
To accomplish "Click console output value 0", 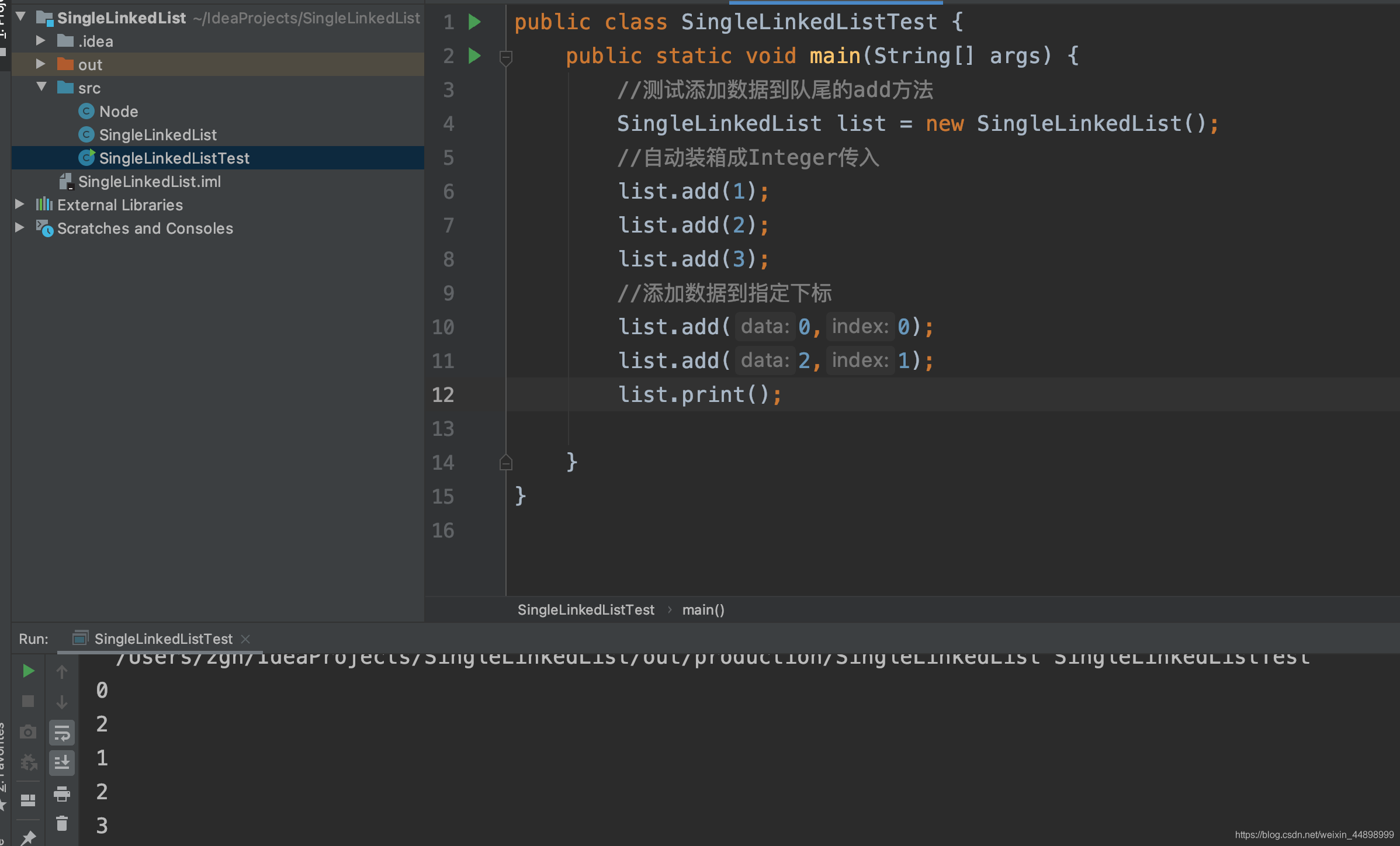I will coord(102,691).
